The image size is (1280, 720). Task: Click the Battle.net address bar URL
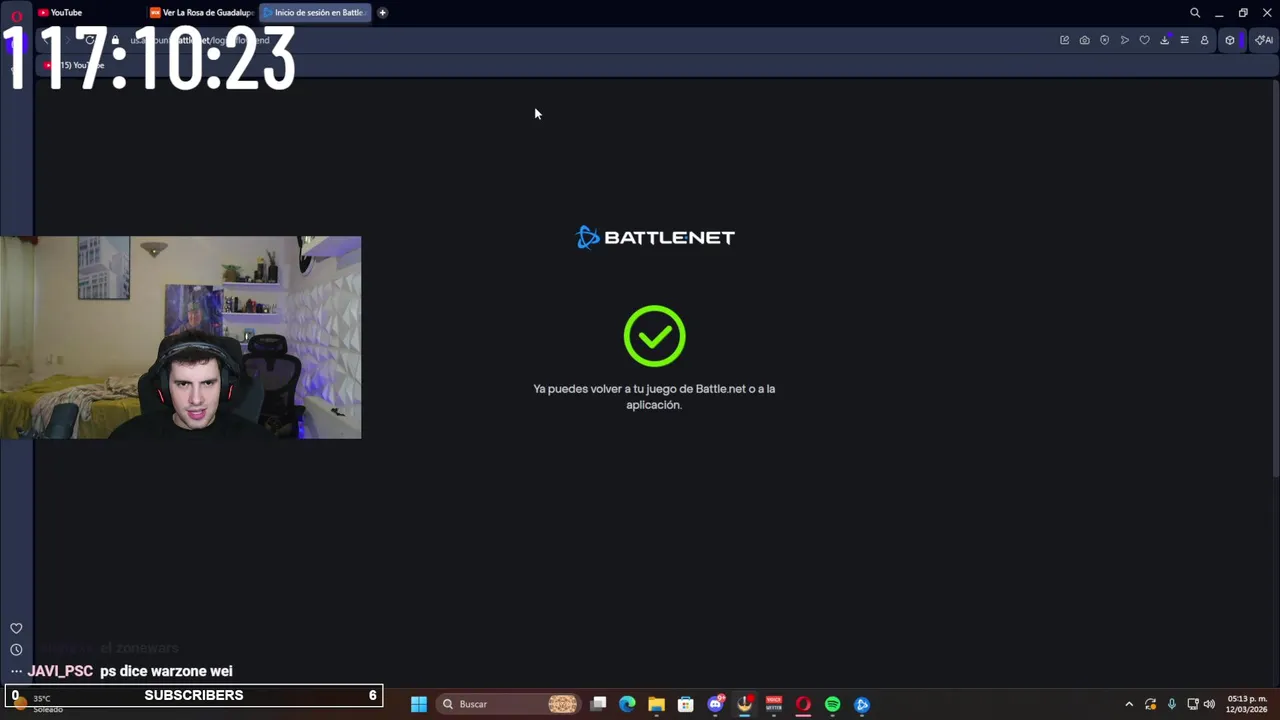pyautogui.click(x=200, y=40)
